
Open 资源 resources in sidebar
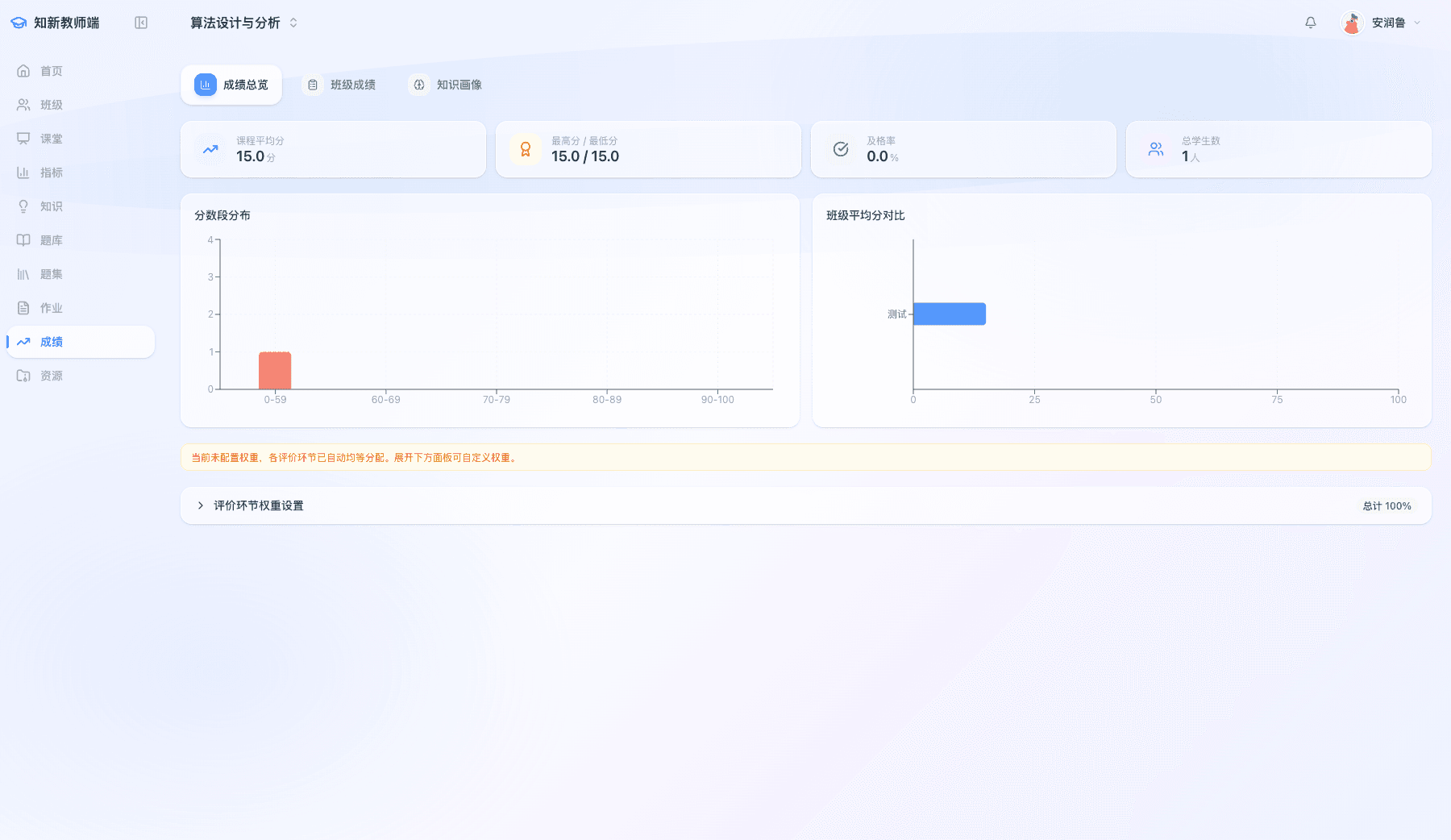coord(51,376)
